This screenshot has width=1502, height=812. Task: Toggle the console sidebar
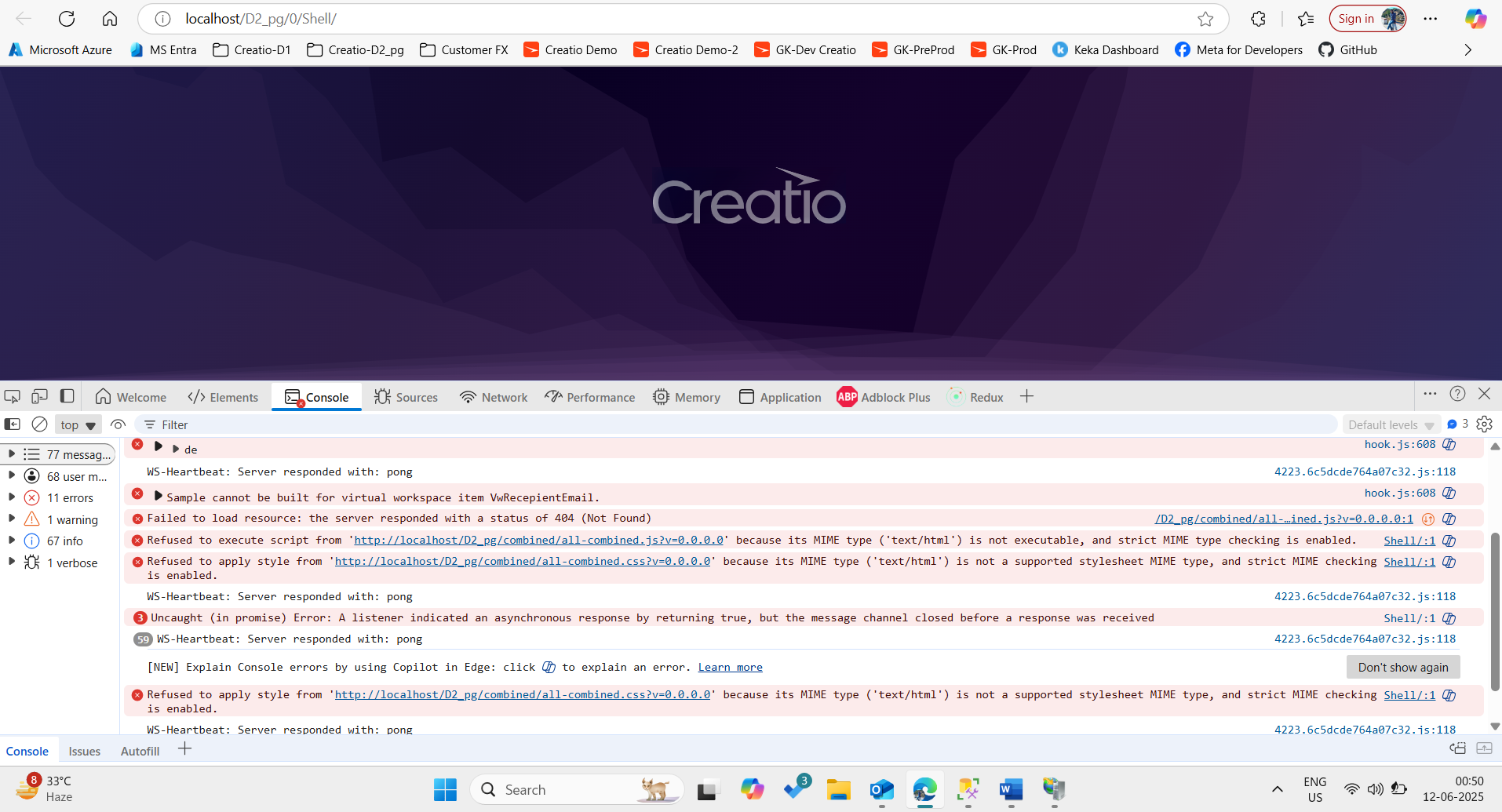coord(13,424)
